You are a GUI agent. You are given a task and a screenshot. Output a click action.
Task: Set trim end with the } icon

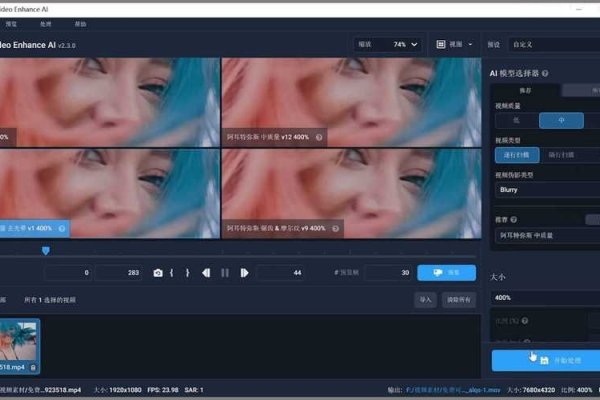[x=188, y=273]
